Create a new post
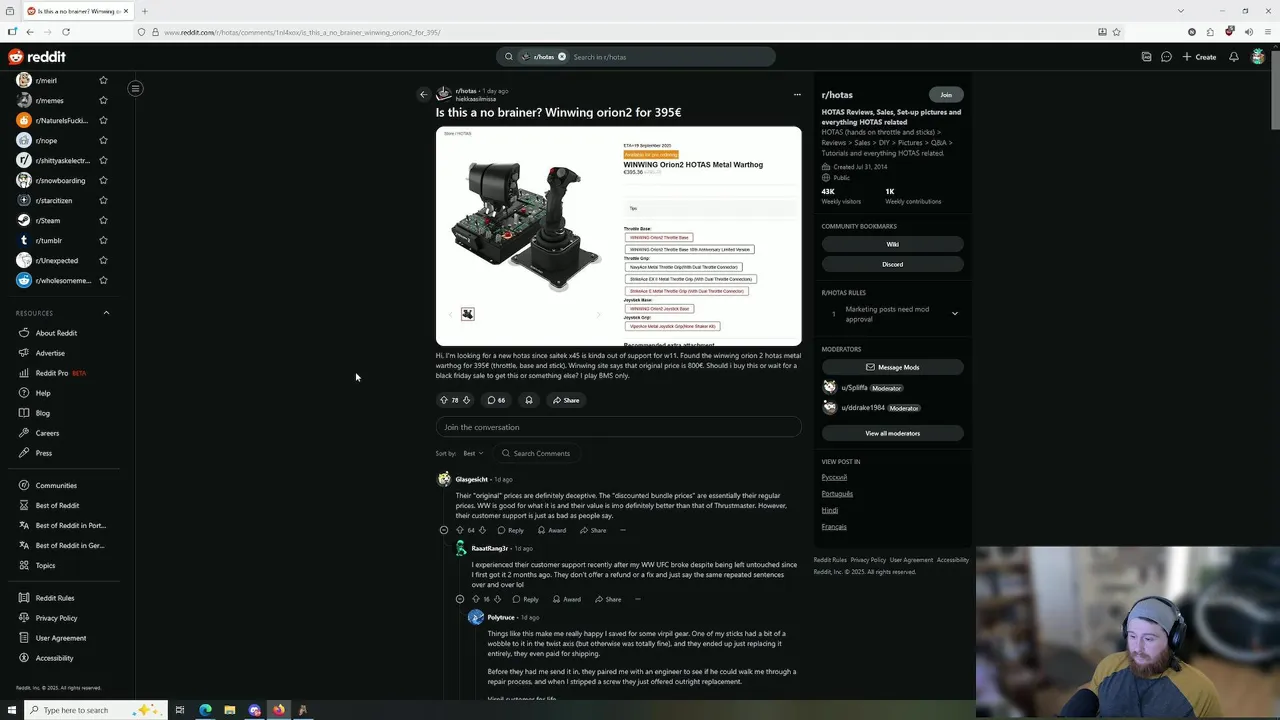The image size is (1280, 720). pos(1199,57)
